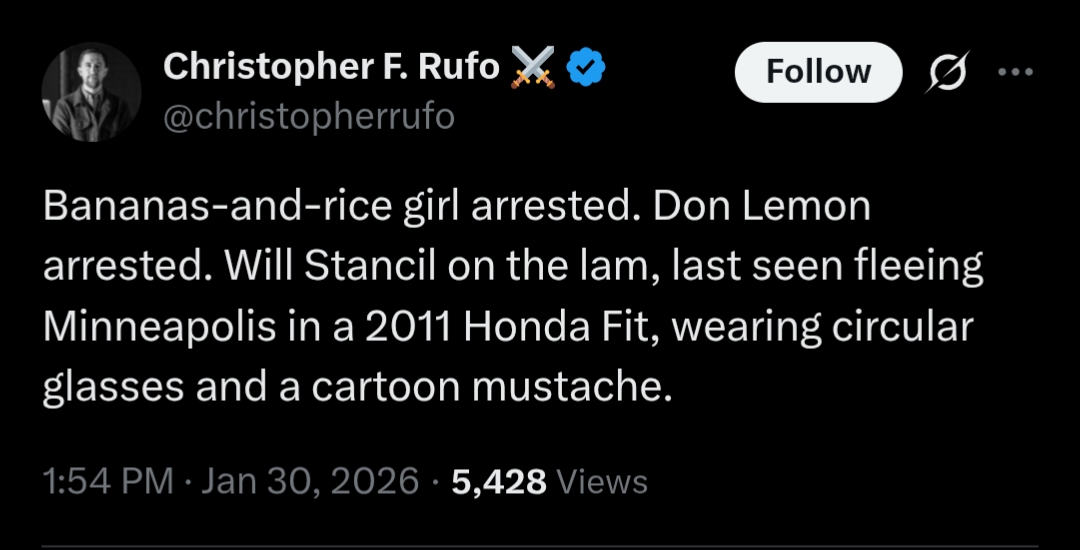1080x550 pixels.
Task: Click the crossed swords emoji beside the name
Action: pyautogui.click(x=532, y=69)
